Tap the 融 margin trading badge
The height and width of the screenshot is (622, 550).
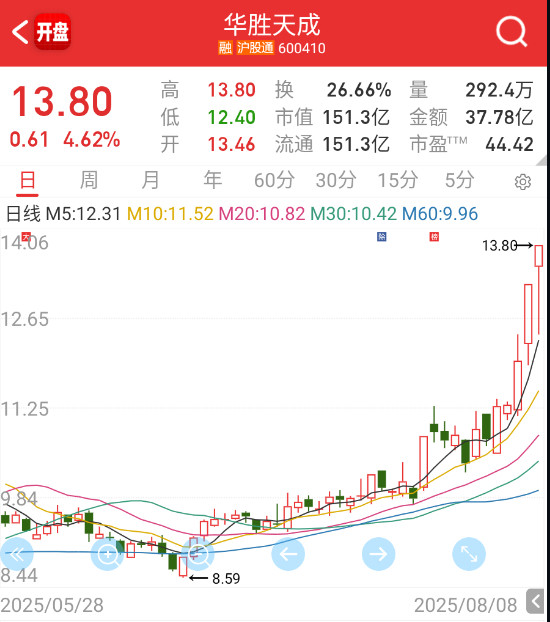(225, 48)
